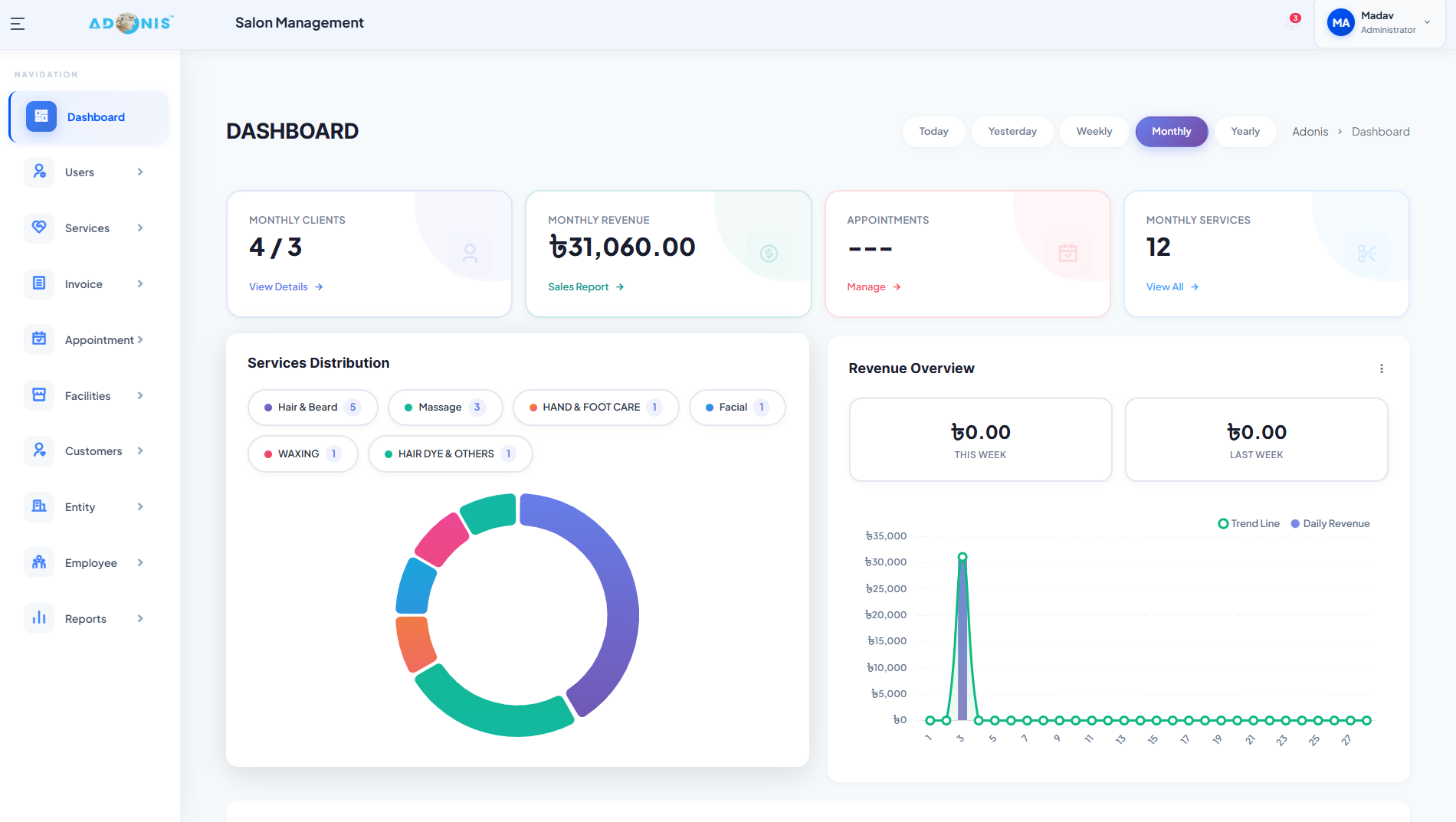The width and height of the screenshot is (1456, 822).
Task: Select the Invoice document icon
Action: pyautogui.click(x=40, y=283)
